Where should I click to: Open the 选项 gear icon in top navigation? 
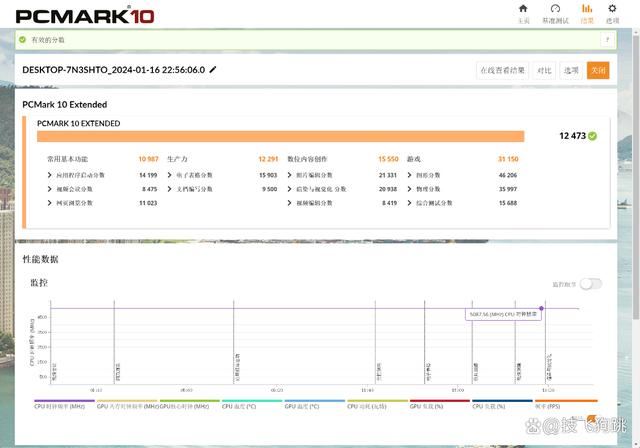coord(612,9)
